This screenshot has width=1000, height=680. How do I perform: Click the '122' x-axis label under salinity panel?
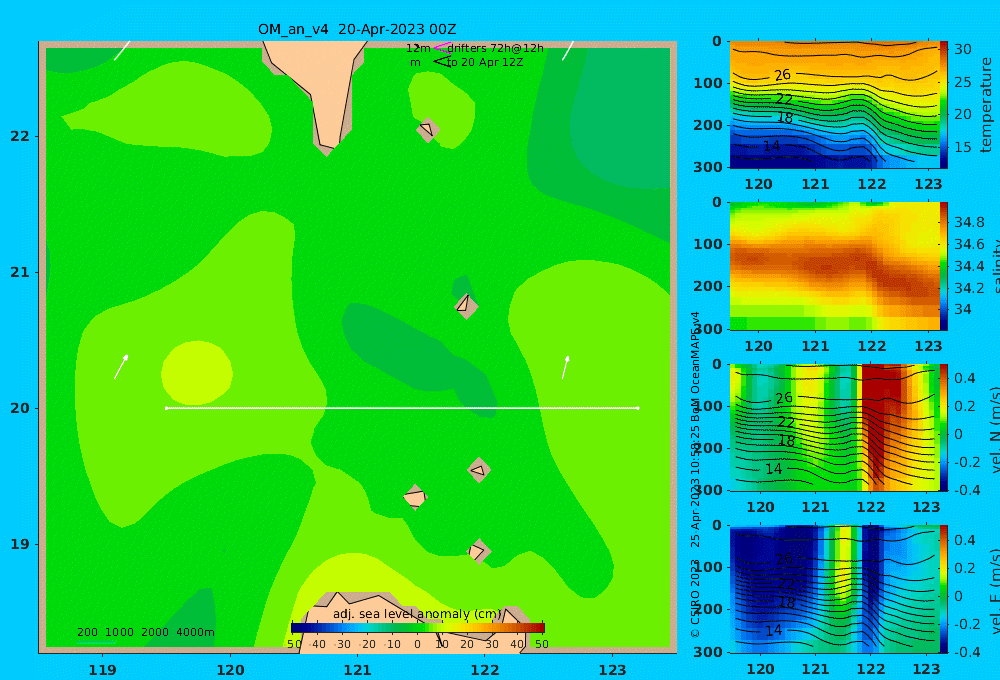[872, 346]
